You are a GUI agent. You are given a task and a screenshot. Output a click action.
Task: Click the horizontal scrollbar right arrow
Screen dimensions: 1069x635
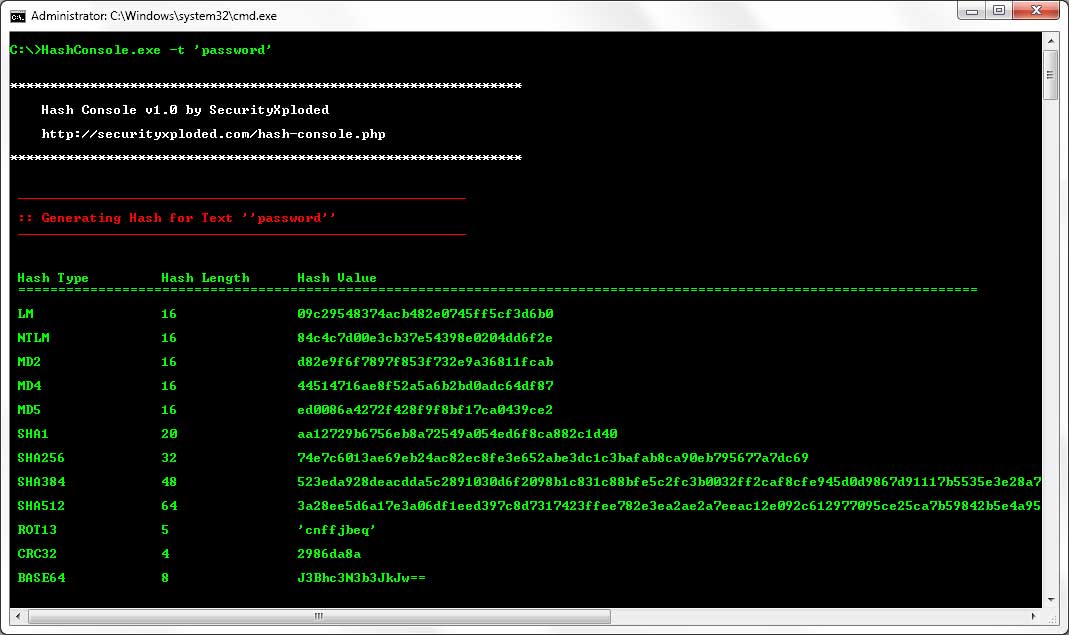(1033, 616)
